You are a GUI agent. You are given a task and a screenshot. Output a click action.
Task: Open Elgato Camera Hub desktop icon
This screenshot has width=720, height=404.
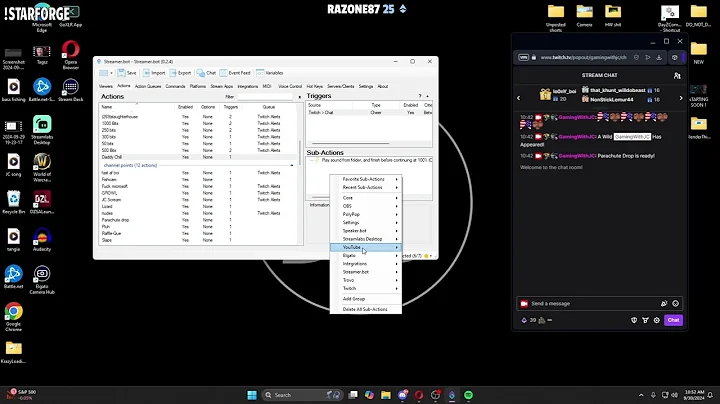coord(42,280)
